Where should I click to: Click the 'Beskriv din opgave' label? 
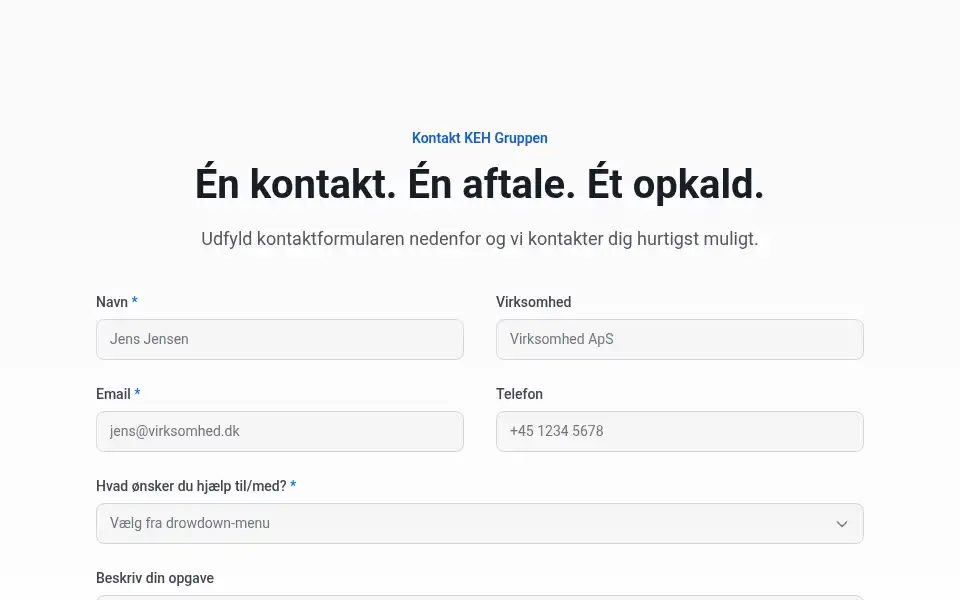pos(155,578)
